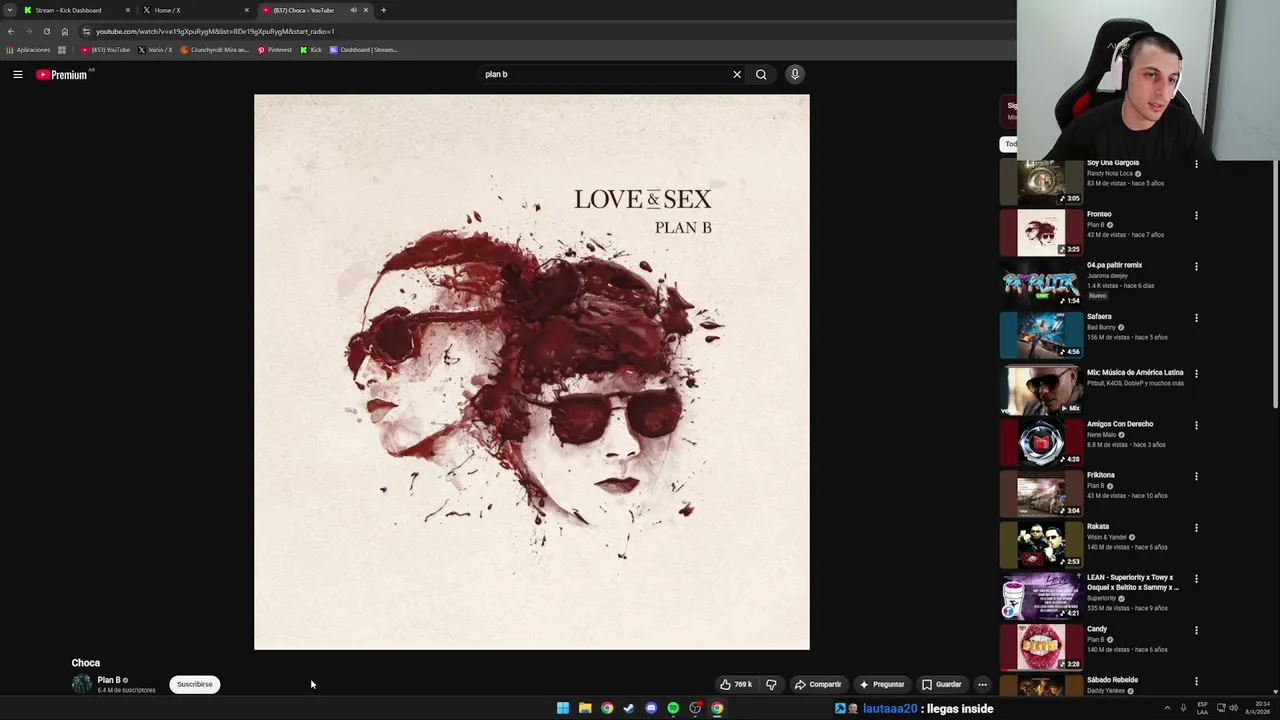Image resolution: width=1280 pixels, height=720 pixels.
Task: Open the Dashboard | Stream bookmark
Action: pyautogui.click(x=364, y=50)
